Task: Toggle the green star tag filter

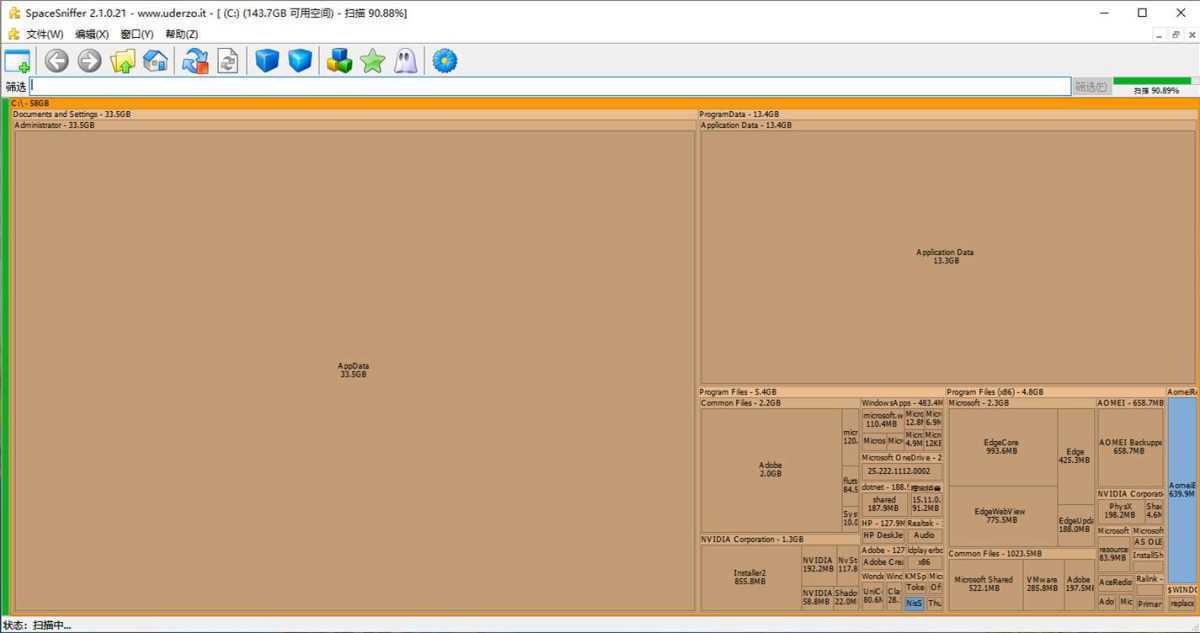Action: click(371, 60)
